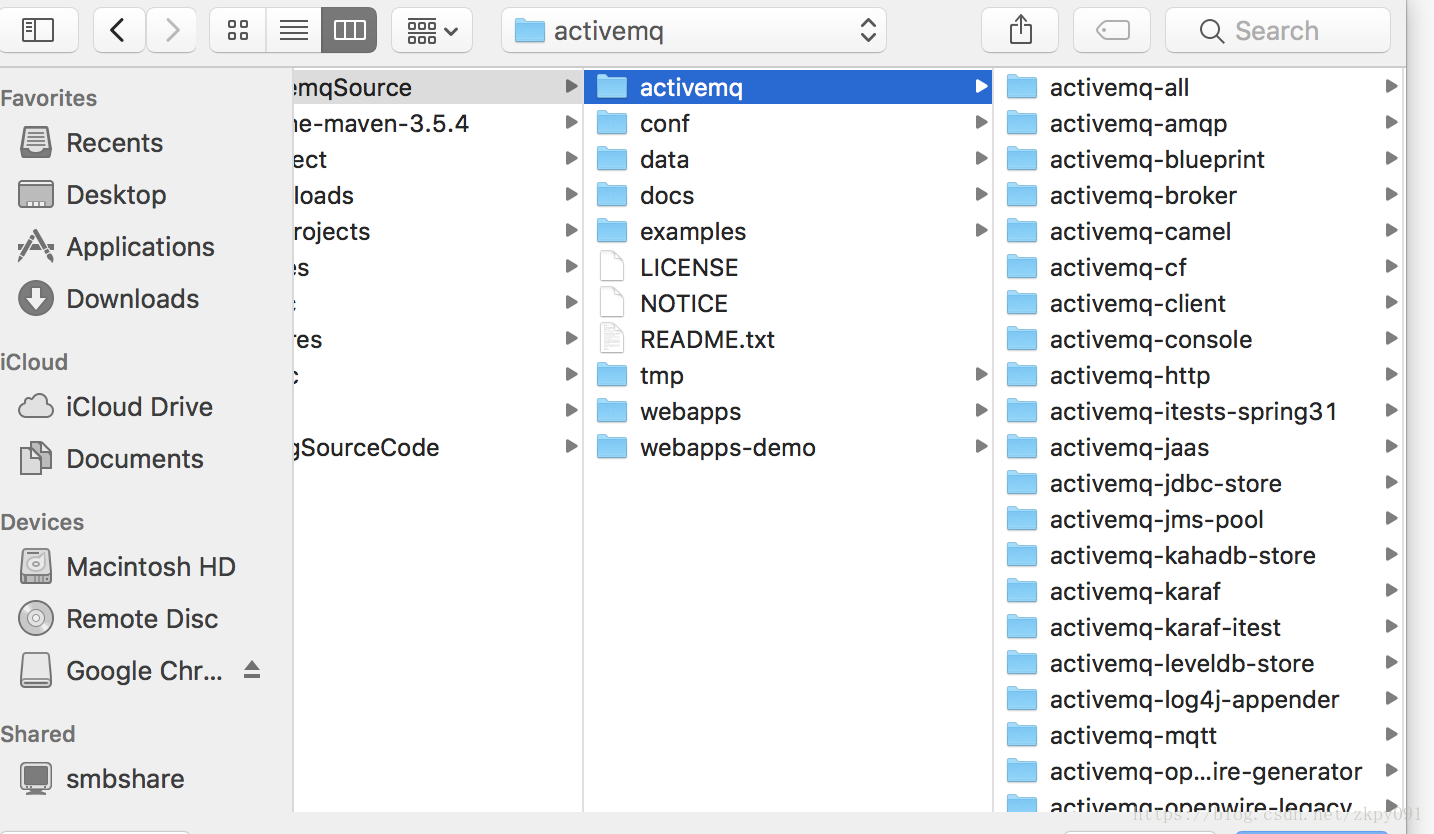Select the activemq-client folder
The height and width of the screenshot is (834, 1434).
coord(1199,303)
